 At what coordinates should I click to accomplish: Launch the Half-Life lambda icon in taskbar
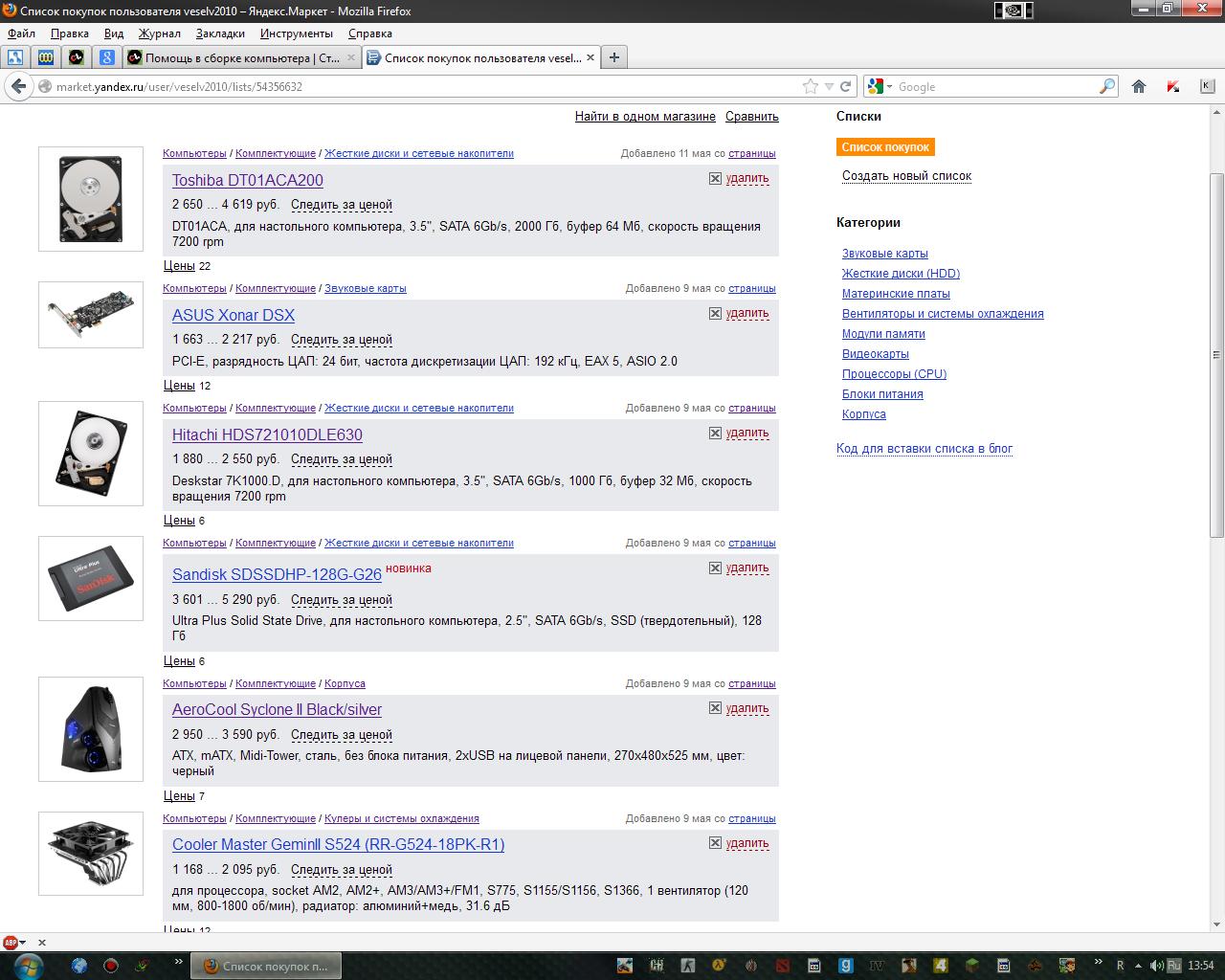(719, 966)
